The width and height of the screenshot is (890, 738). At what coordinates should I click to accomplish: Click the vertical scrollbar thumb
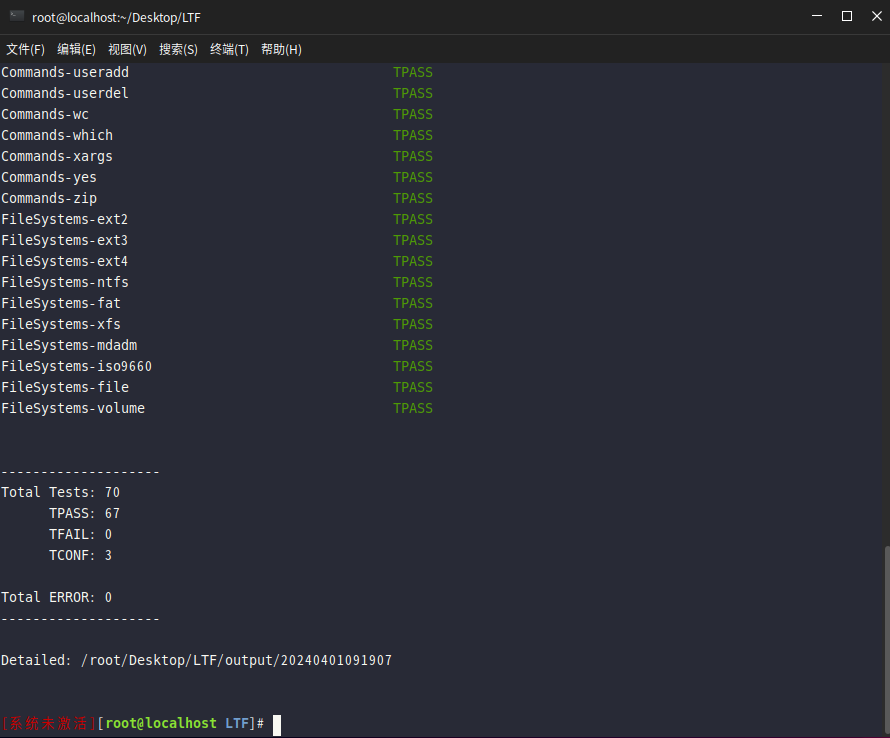(885, 640)
